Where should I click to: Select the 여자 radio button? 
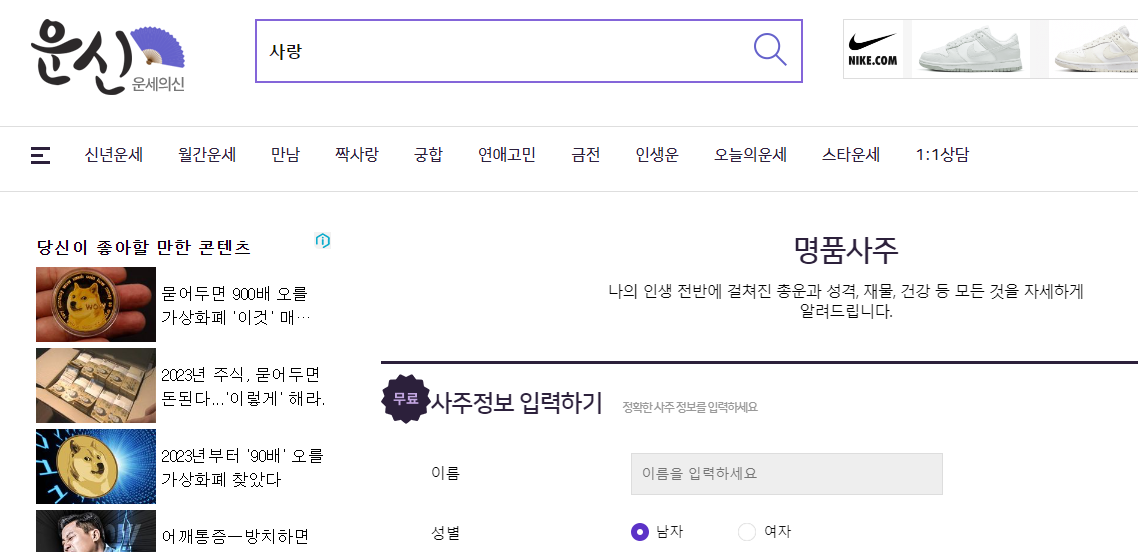click(747, 532)
